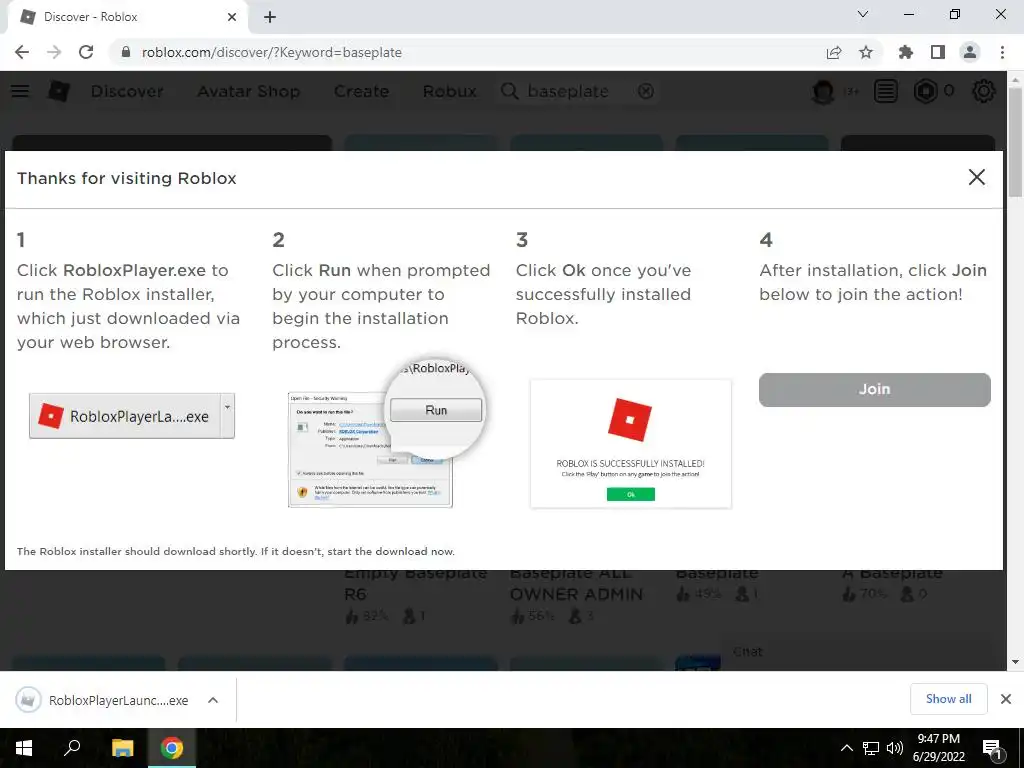This screenshot has width=1024, height=768.
Task: Open the Roblox hamburger menu
Action: pyautogui.click(x=20, y=91)
